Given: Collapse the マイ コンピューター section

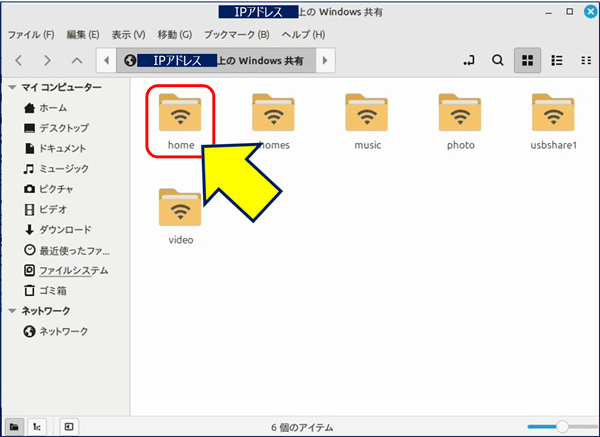Looking at the screenshot, I should pos(12,88).
